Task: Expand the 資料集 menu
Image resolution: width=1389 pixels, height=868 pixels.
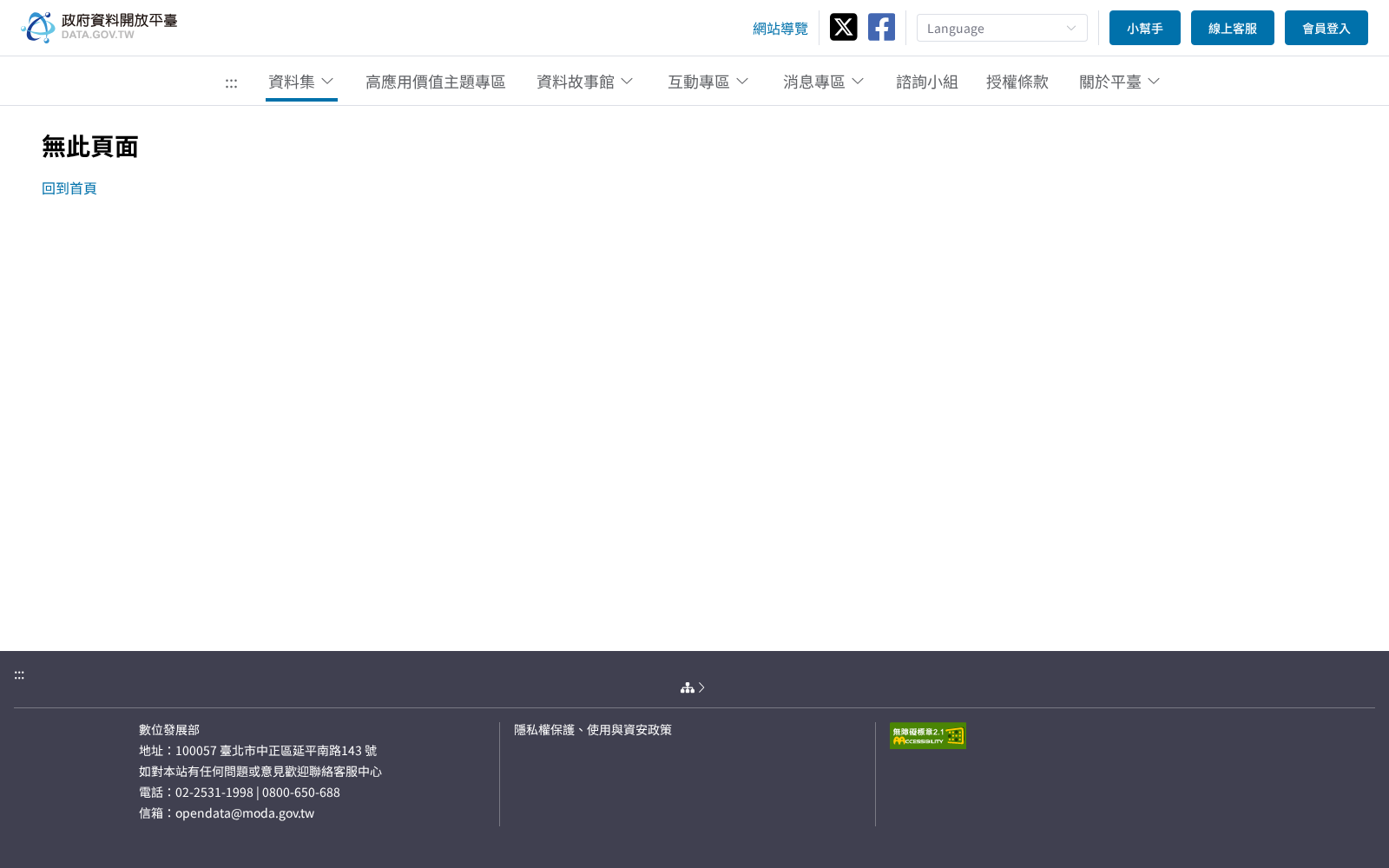Action: [301, 82]
